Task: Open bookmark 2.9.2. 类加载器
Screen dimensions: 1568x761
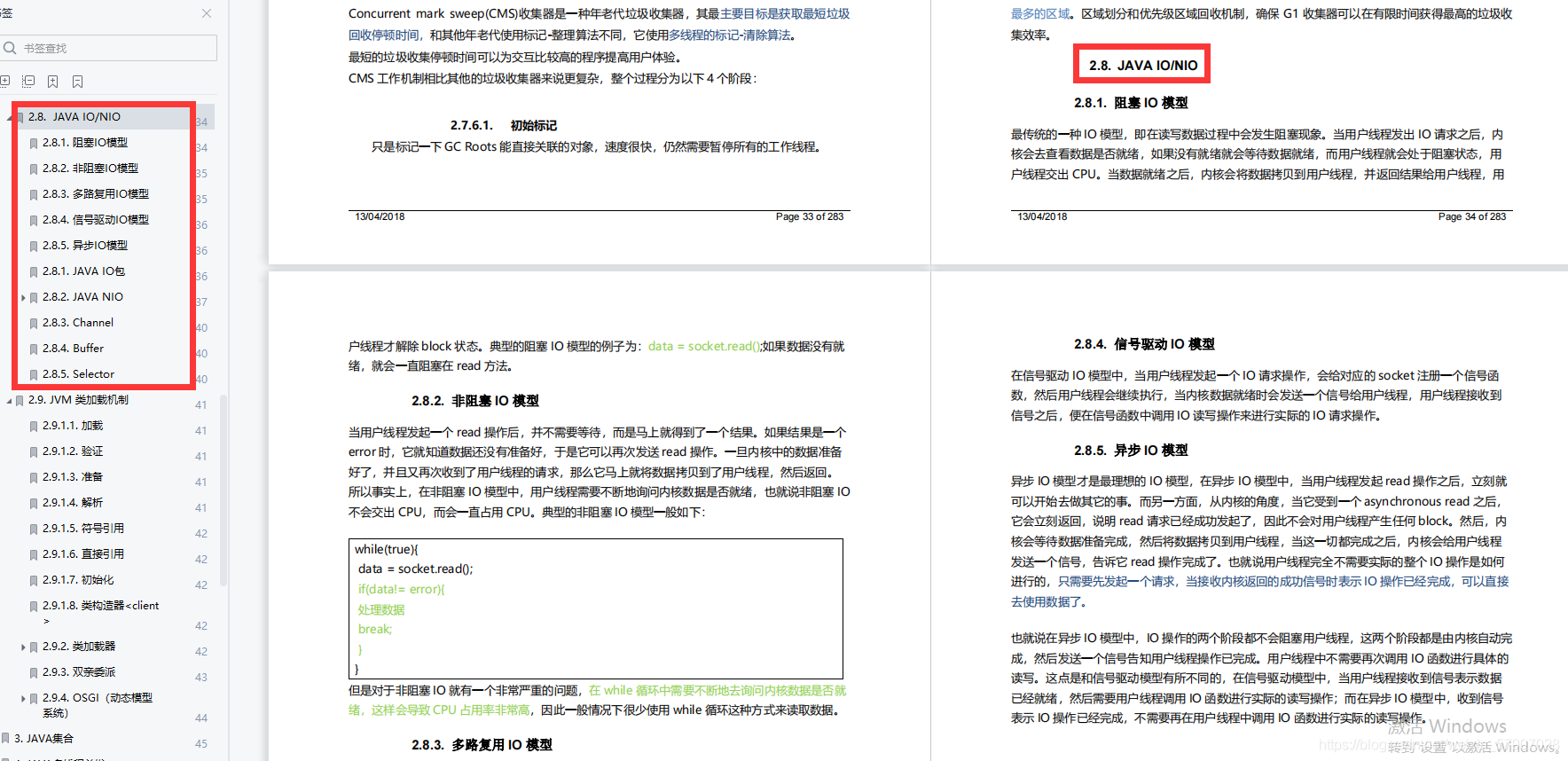Action: click(x=79, y=646)
